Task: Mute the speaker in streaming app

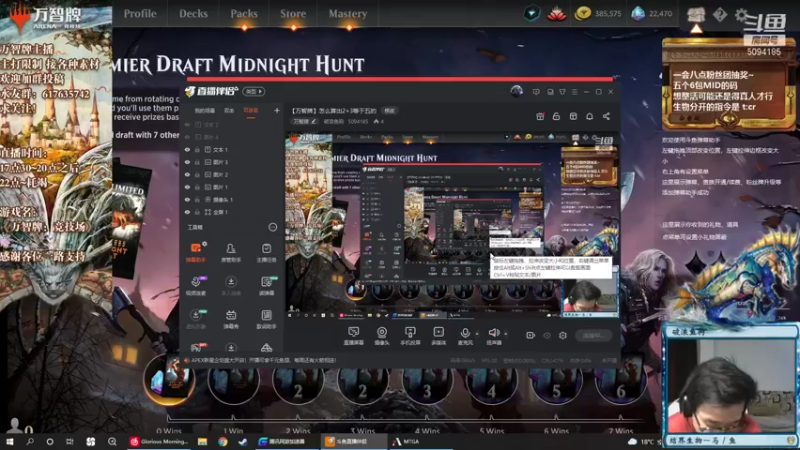Action: point(493,336)
